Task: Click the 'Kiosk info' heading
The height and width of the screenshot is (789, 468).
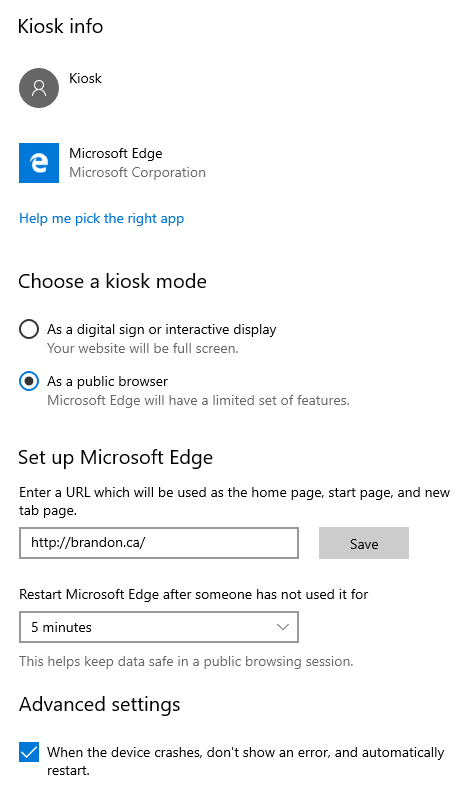Action: point(60,26)
